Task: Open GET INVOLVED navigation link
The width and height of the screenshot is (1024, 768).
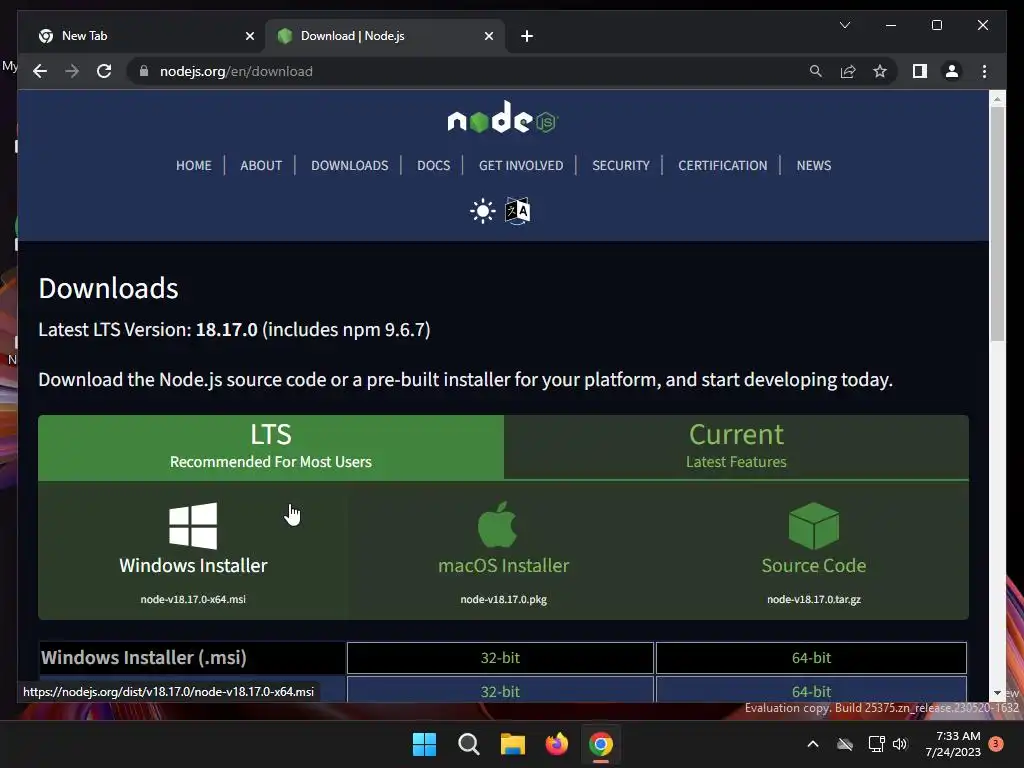Action: click(520, 165)
